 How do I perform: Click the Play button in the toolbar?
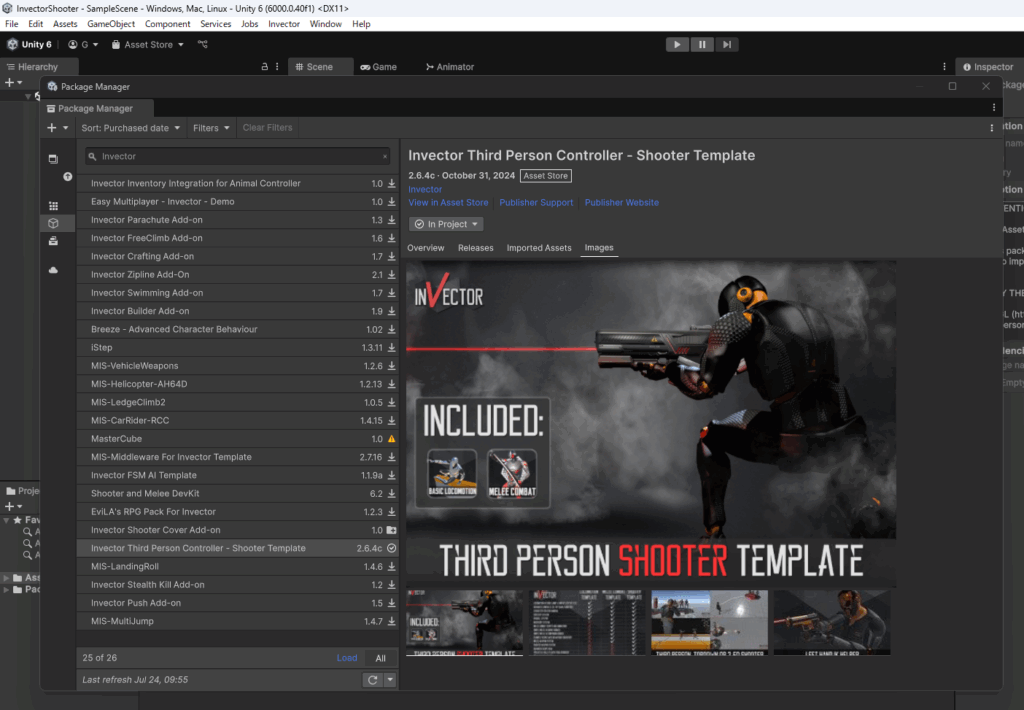tap(677, 44)
